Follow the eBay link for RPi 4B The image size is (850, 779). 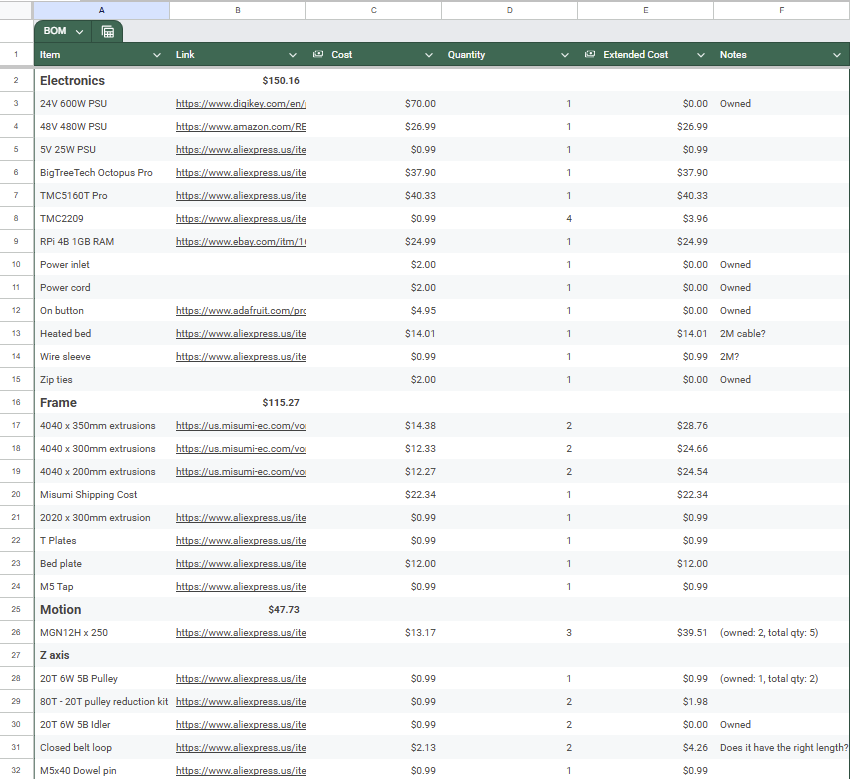(240, 242)
